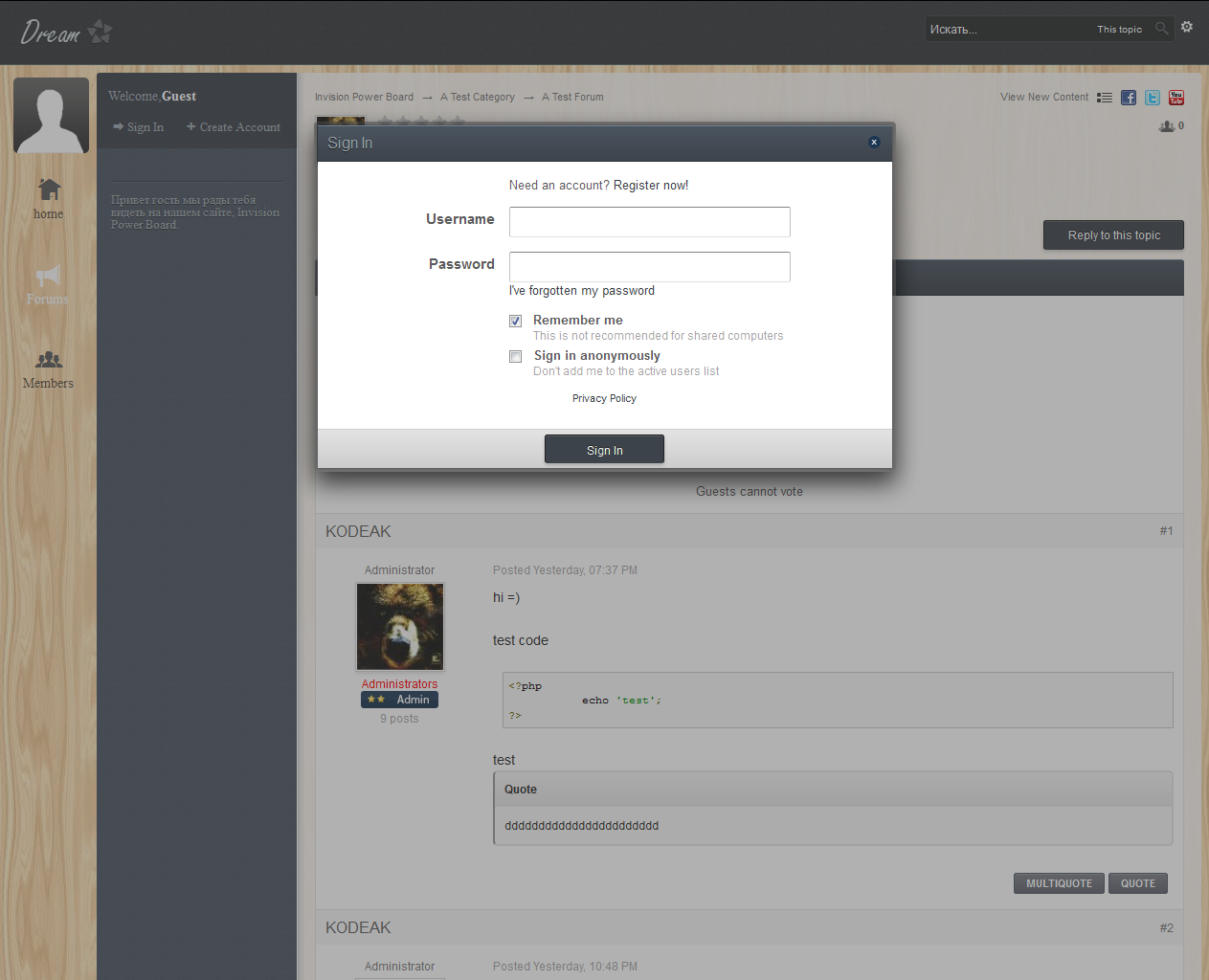Open the This topic search scope dropdown

point(1119,30)
